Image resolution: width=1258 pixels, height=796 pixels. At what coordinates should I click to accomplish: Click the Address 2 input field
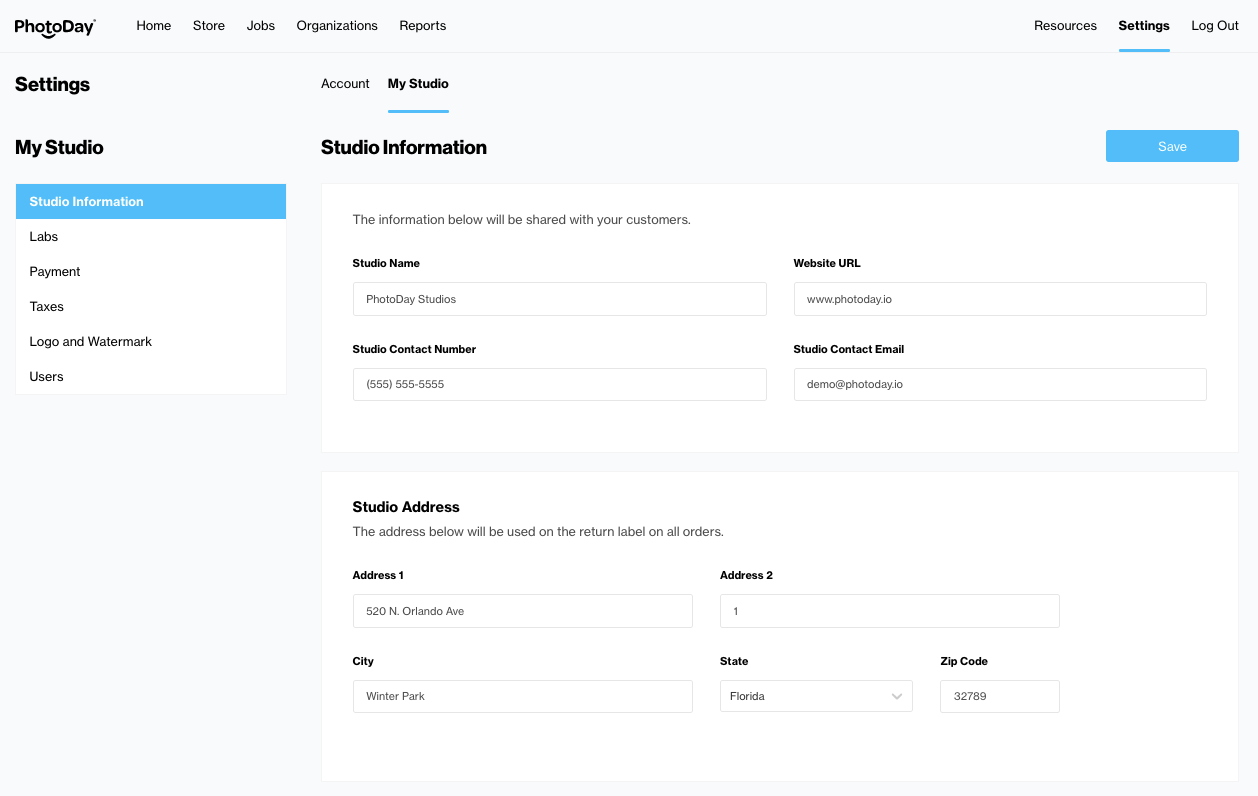point(890,611)
